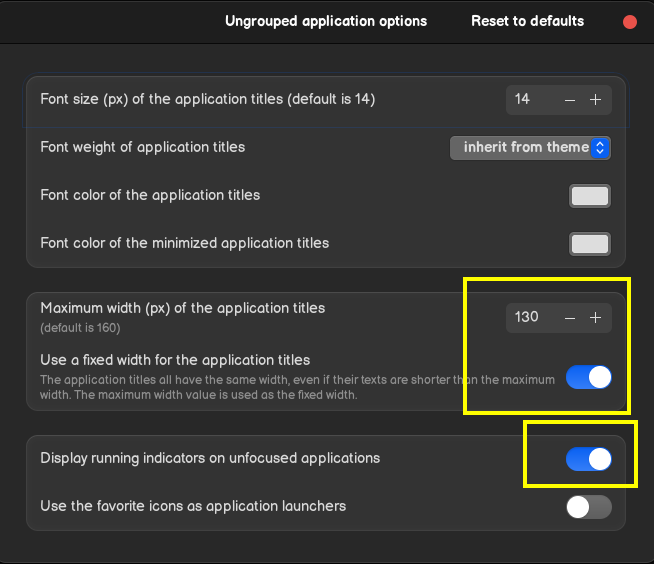Click the Ungrouped application options title

pyautogui.click(x=326, y=21)
